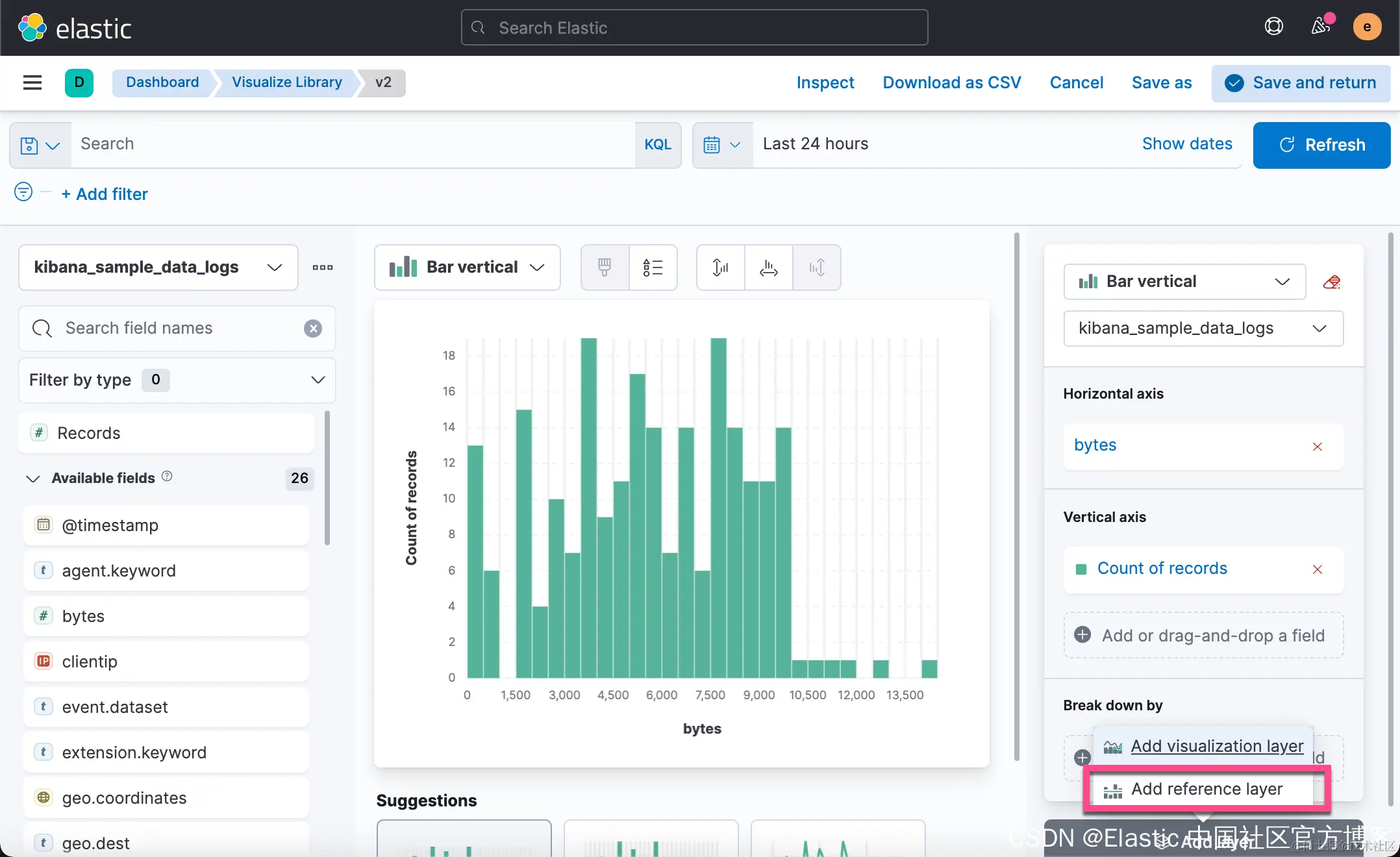Choose Add visualization layer option

click(1216, 747)
